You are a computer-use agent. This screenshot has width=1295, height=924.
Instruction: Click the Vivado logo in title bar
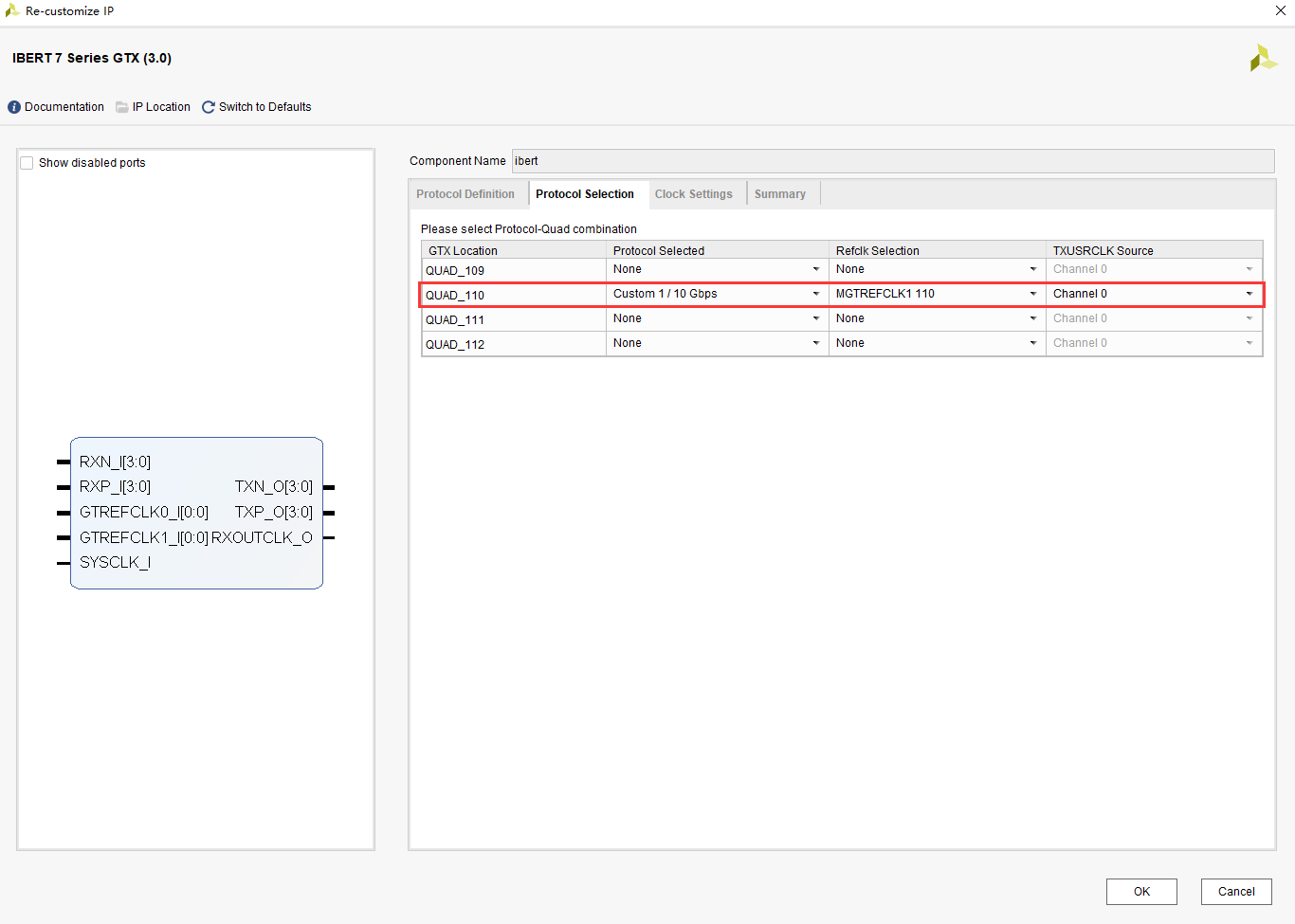(12, 10)
